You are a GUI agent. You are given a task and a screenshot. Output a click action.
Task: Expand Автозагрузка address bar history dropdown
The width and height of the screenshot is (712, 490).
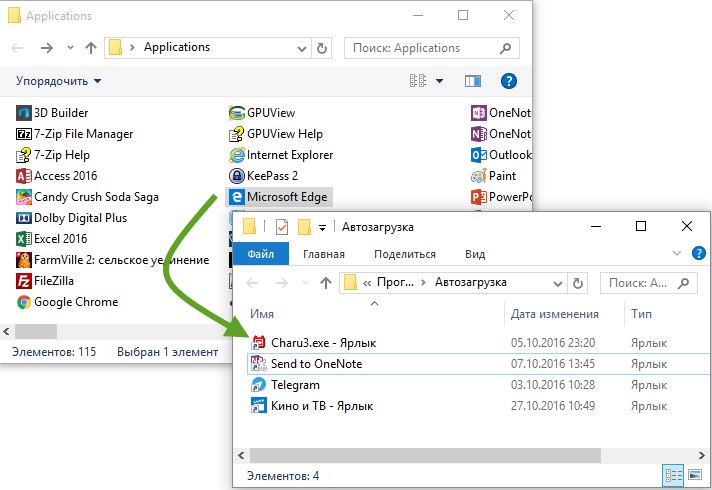[x=558, y=283]
